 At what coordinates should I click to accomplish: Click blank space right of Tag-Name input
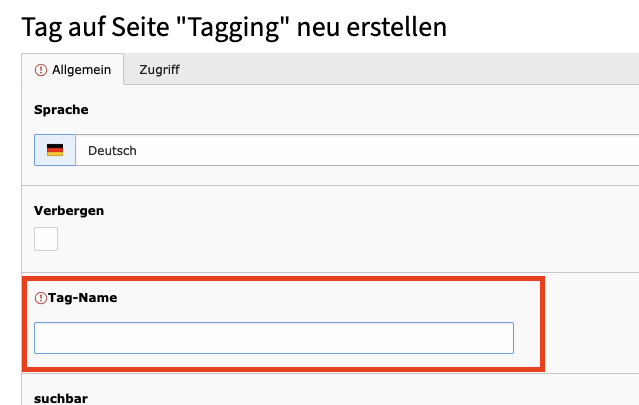(527, 338)
